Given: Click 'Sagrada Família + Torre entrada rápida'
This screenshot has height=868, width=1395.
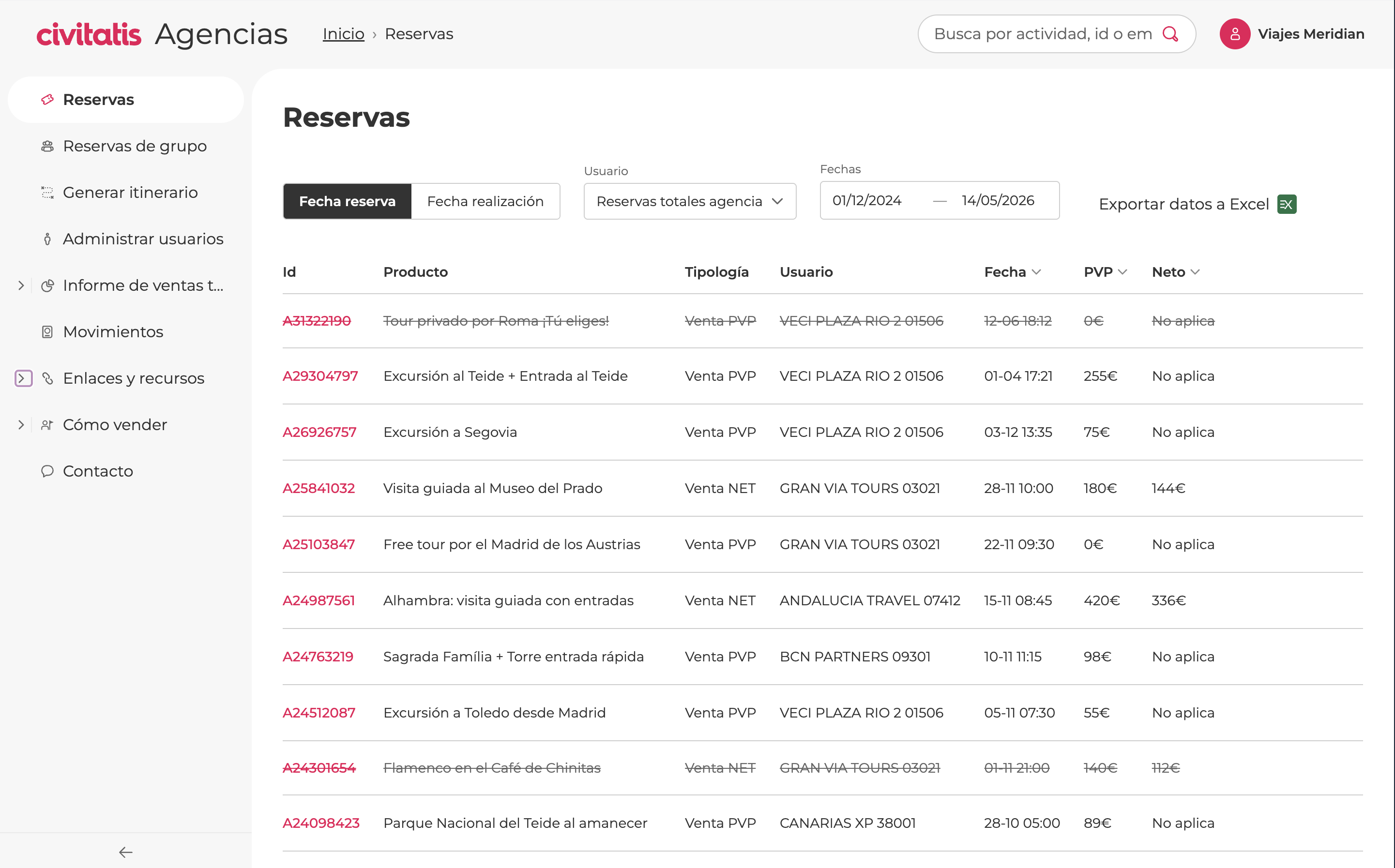Looking at the screenshot, I should (x=514, y=657).
